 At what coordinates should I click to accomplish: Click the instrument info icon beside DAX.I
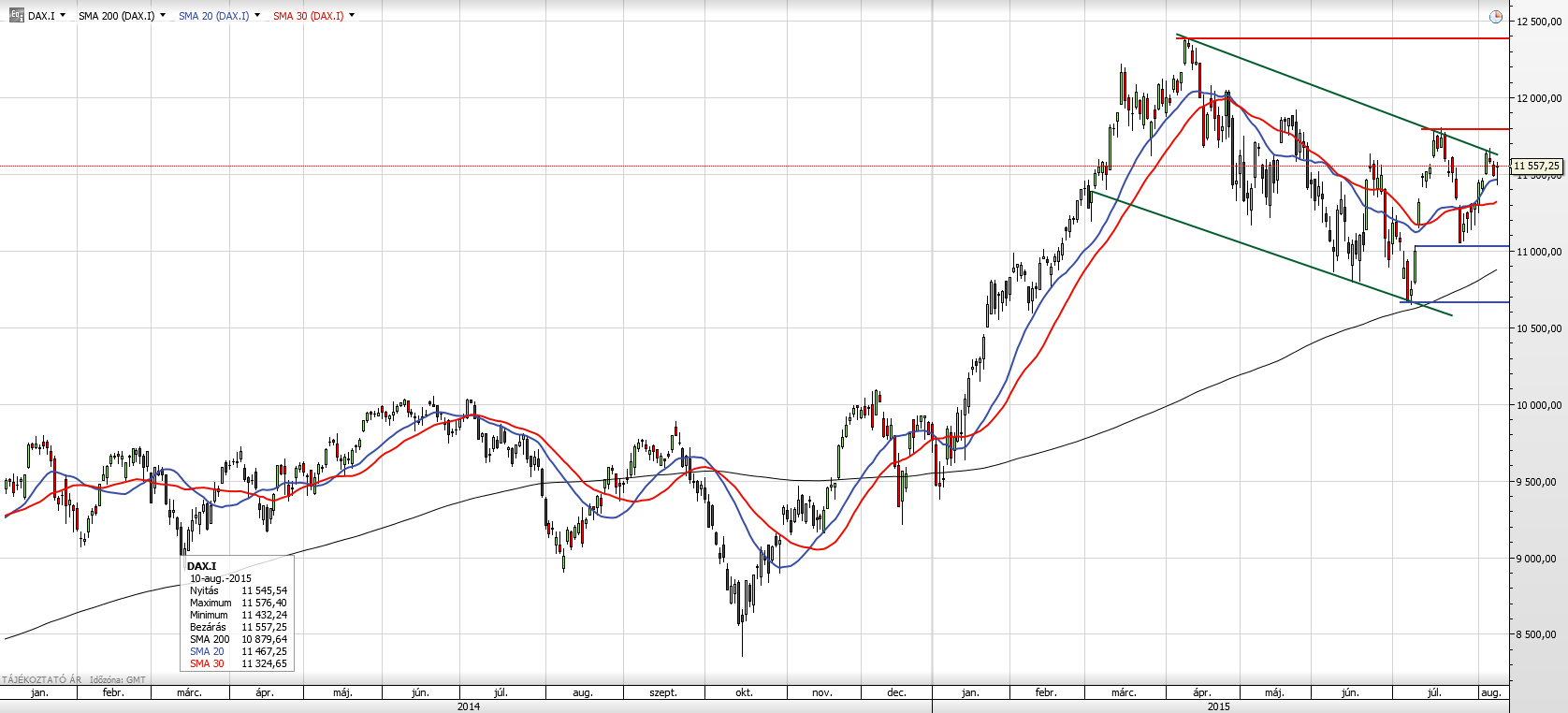17,15
